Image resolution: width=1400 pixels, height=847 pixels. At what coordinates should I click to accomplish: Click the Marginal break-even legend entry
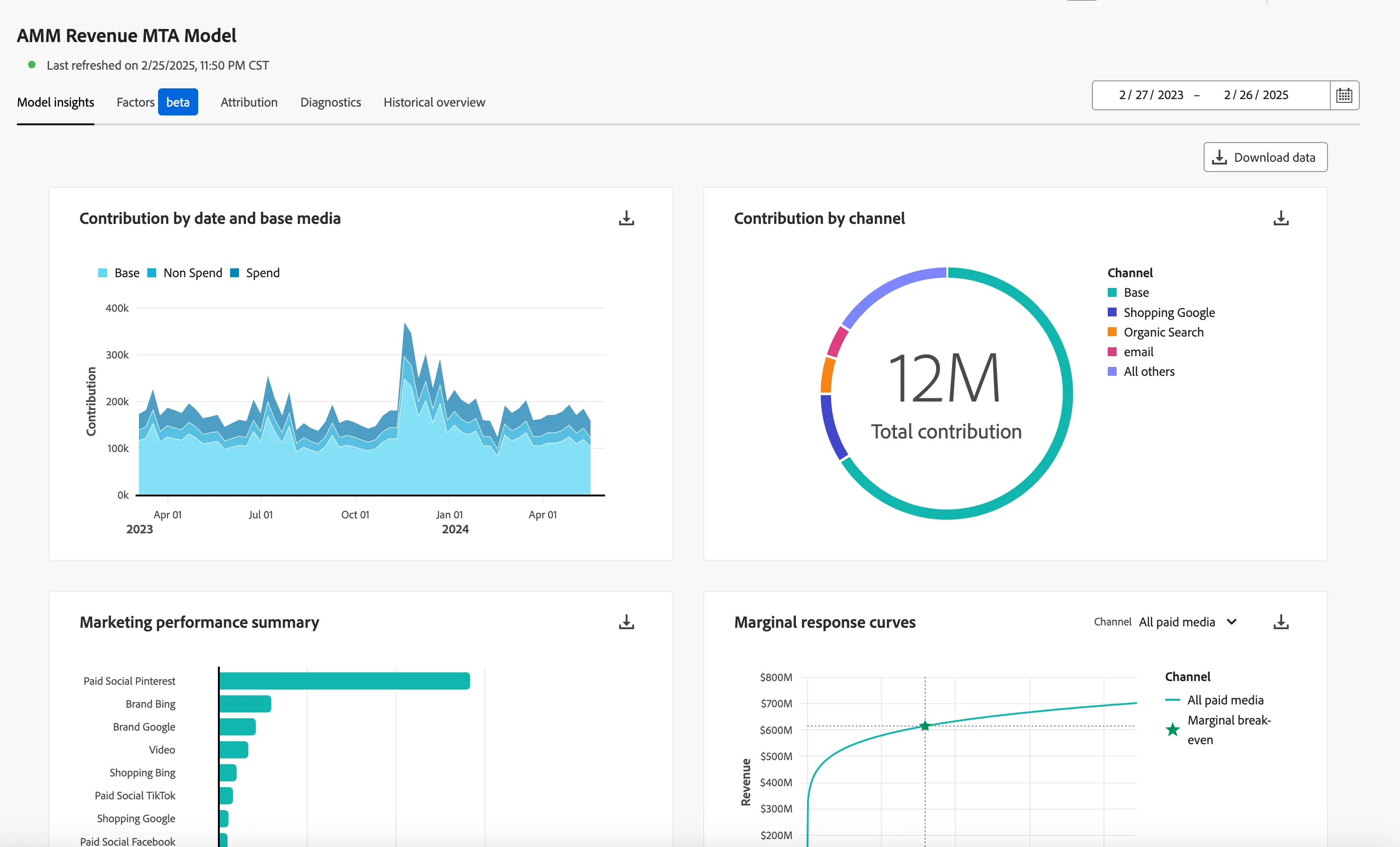point(1218,730)
